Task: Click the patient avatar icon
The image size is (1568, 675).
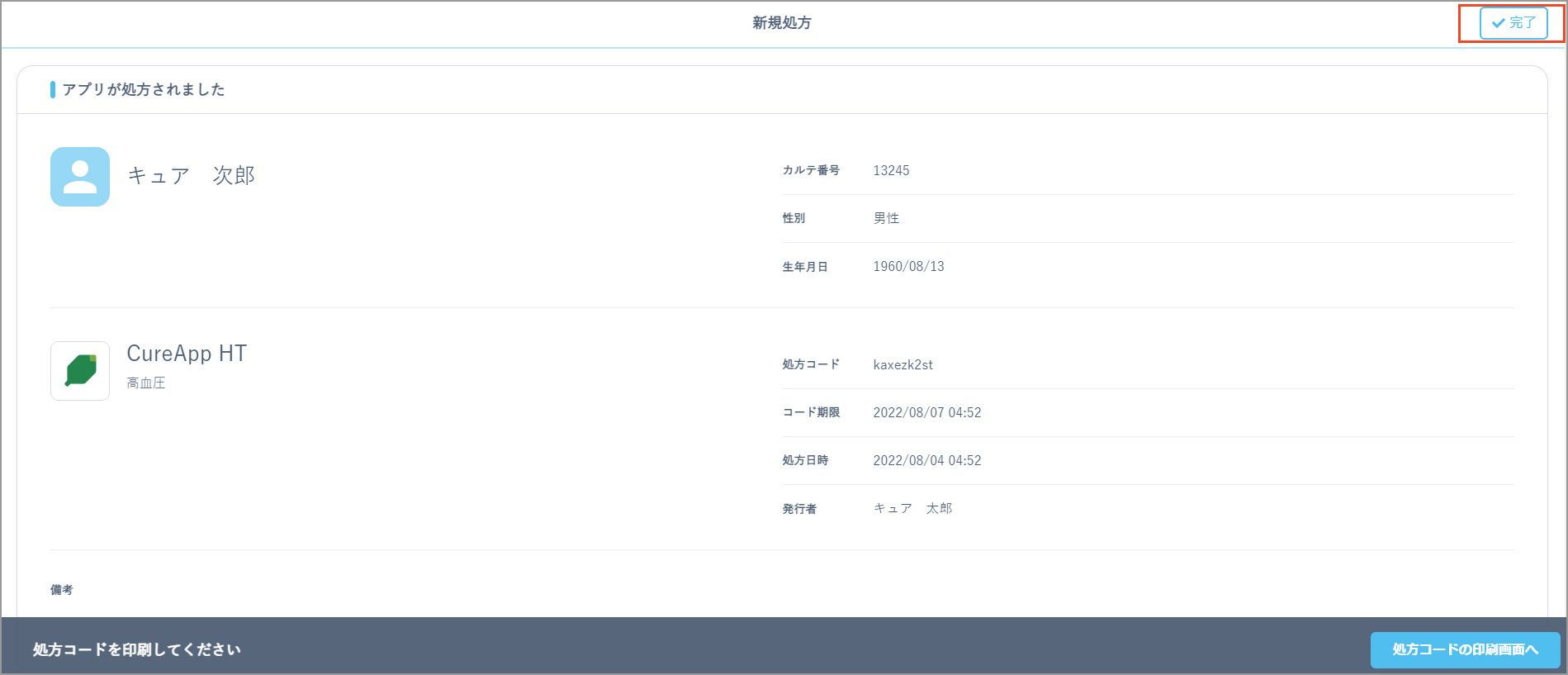Action: point(80,177)
